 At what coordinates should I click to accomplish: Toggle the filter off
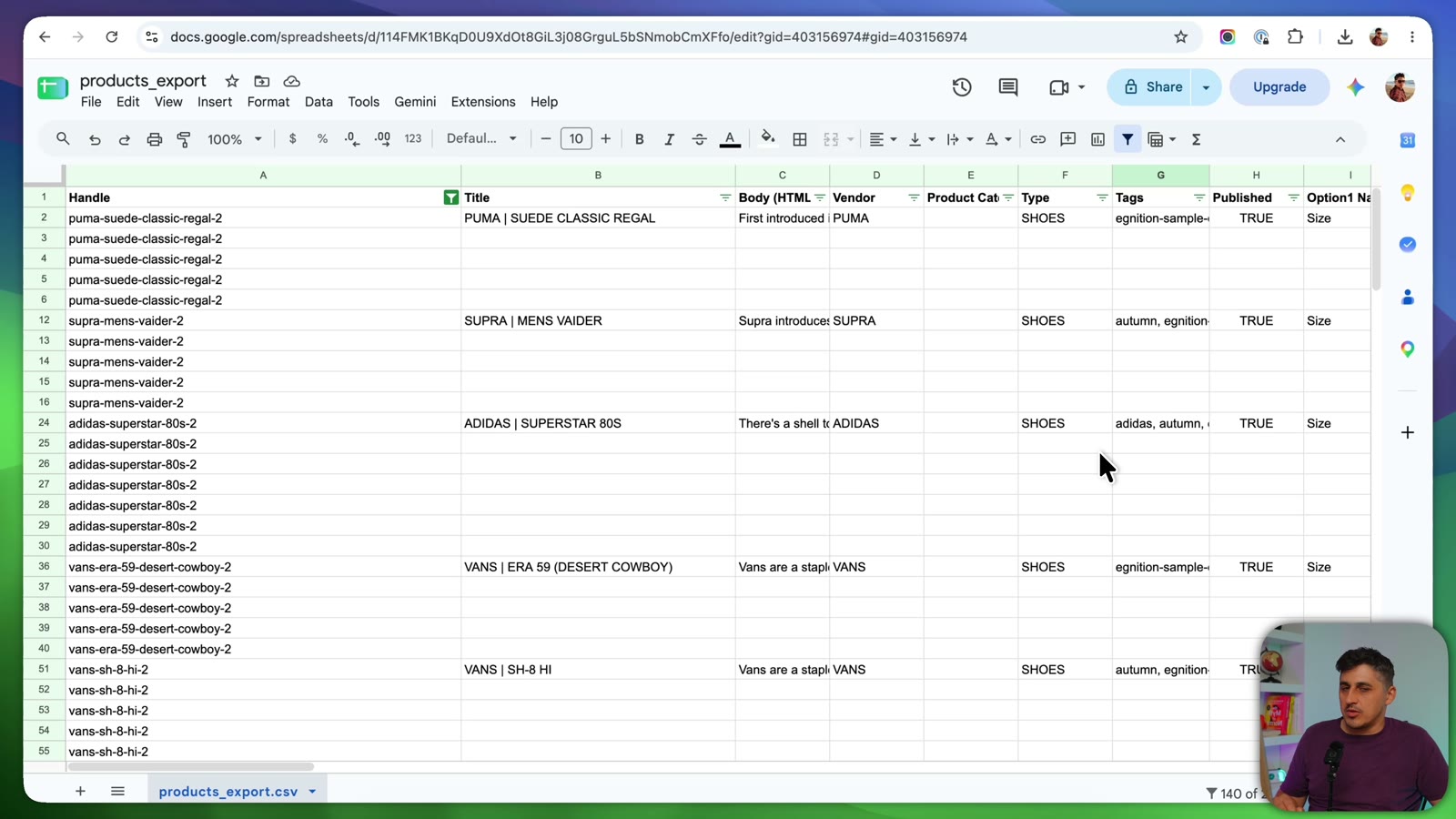tap(1127, 139)
